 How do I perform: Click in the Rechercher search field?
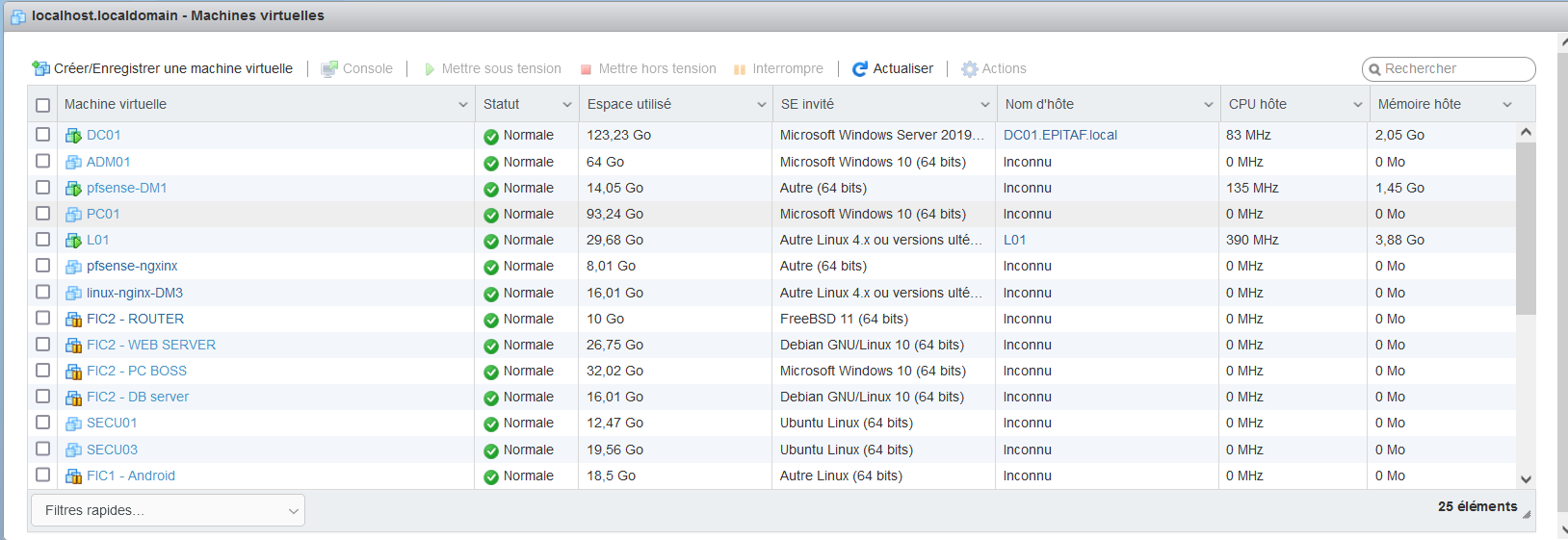(x=1454, y=68)
